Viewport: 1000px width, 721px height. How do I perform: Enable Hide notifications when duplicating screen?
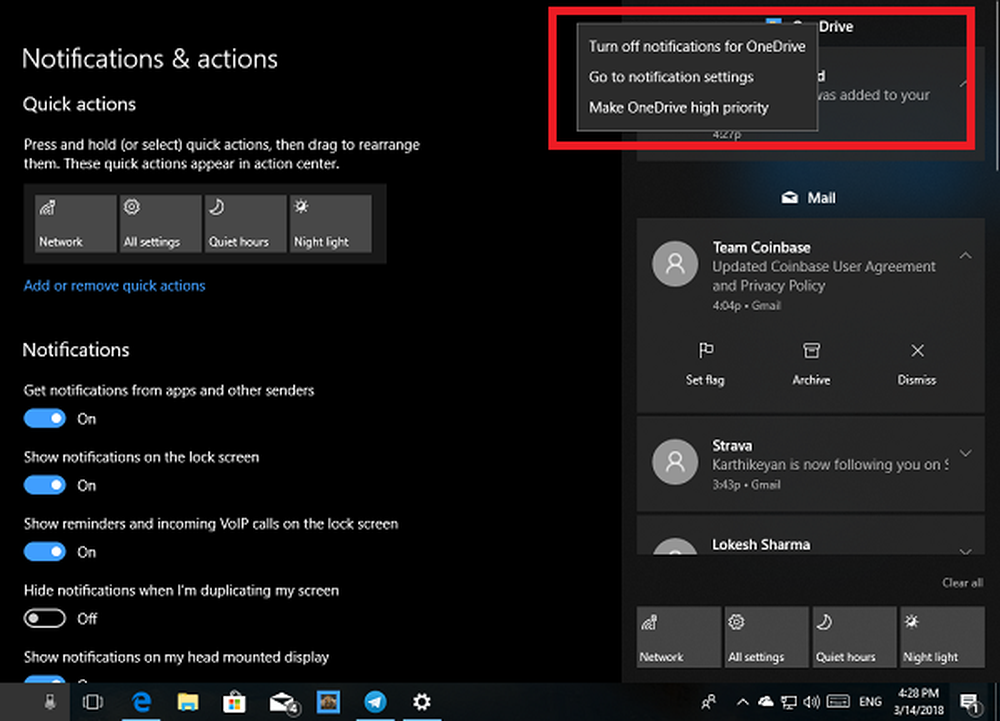pos(45,619)
